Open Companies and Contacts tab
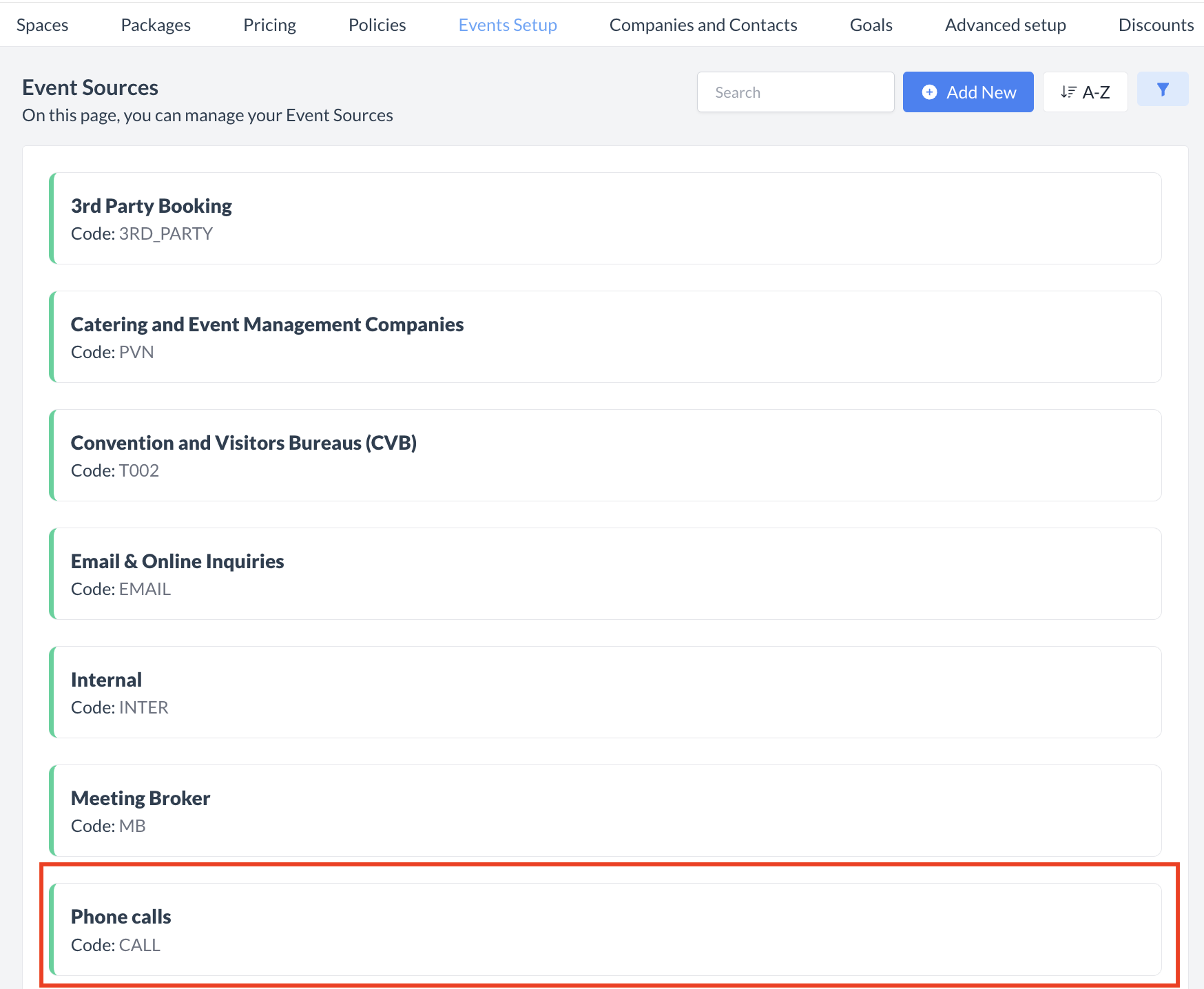1204x989 pixels. pyautogui.click(x=703, y=25)
